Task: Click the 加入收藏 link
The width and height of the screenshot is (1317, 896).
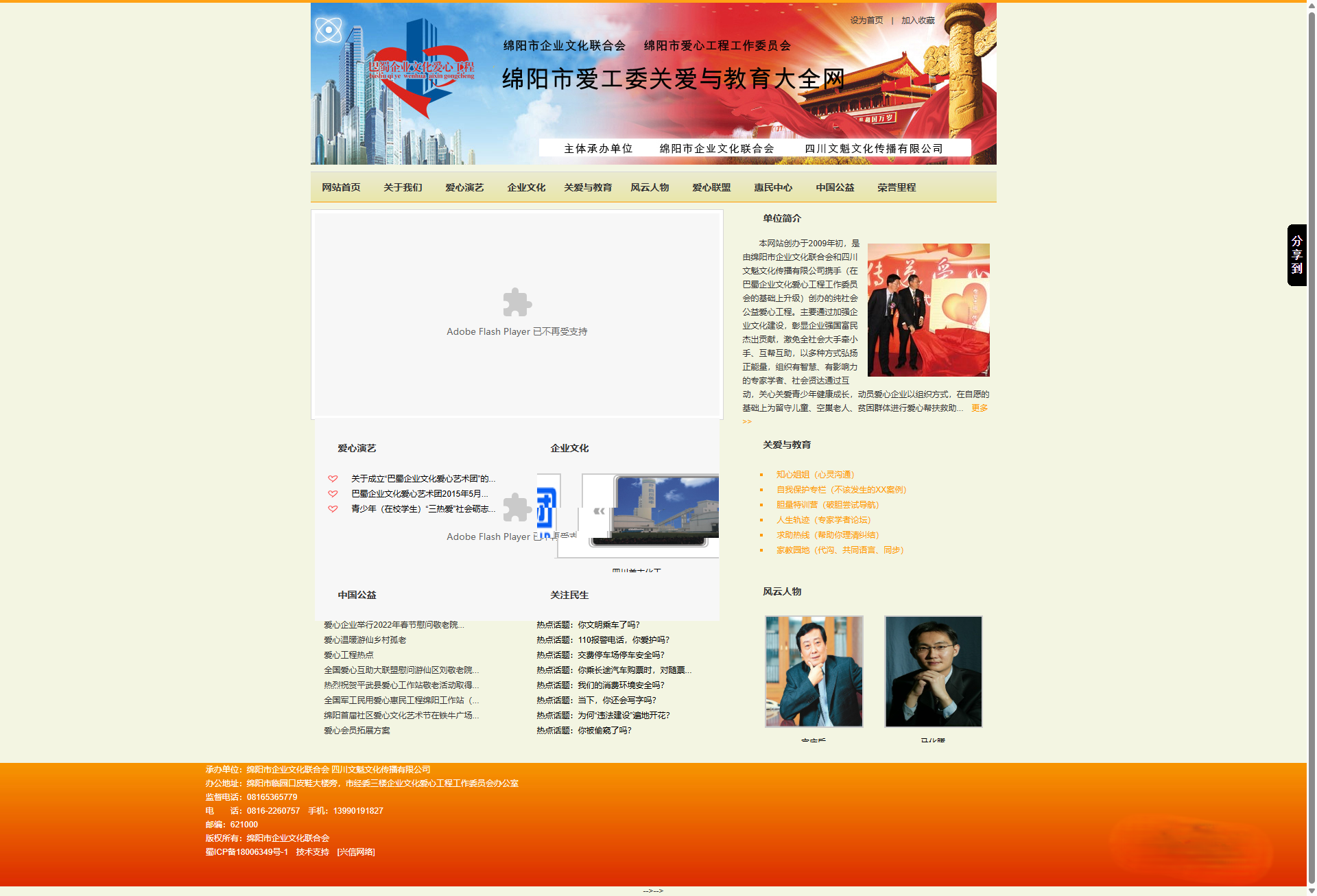Action: click(x=918, y=21)
